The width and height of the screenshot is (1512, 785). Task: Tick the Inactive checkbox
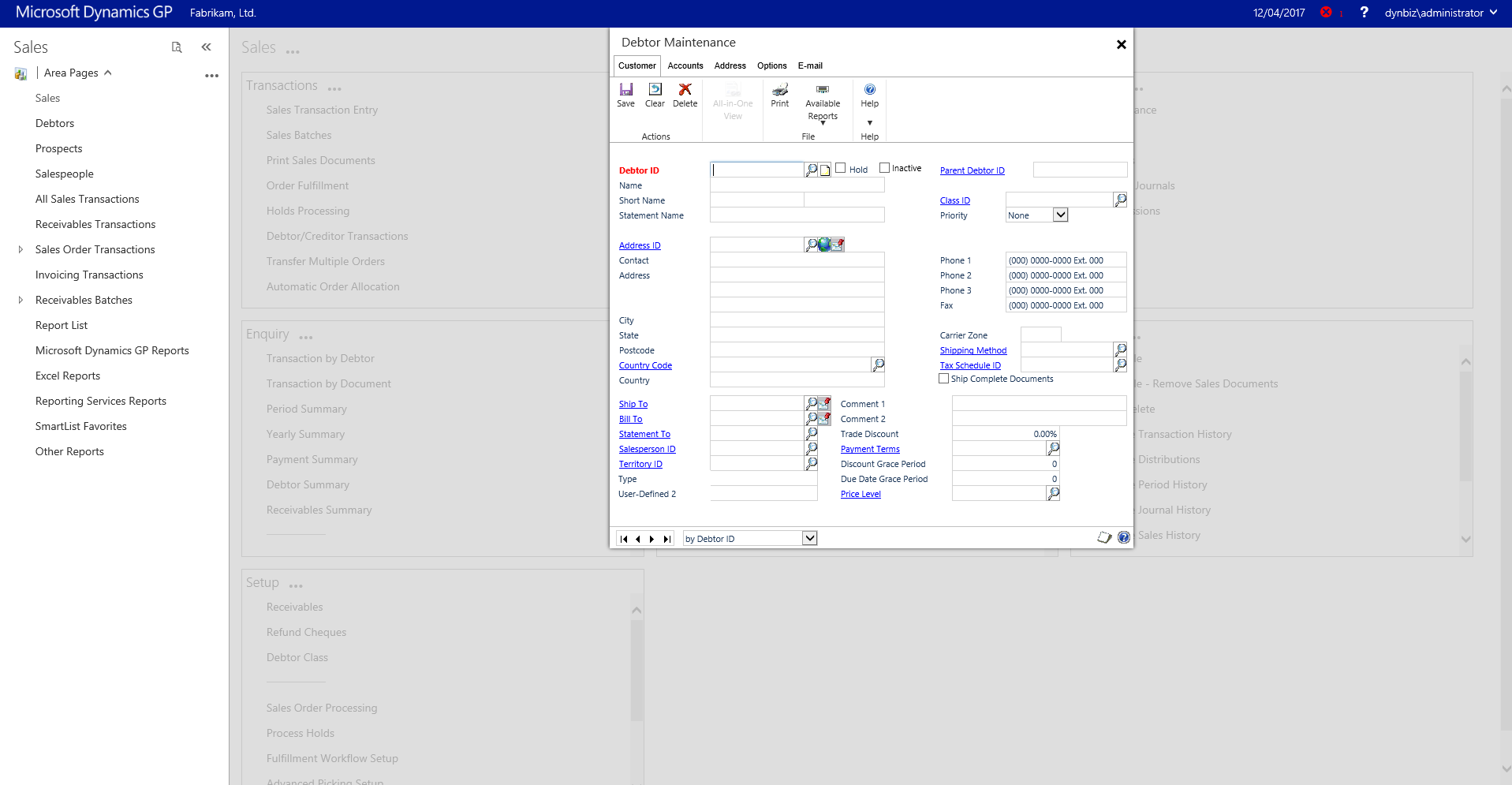point(884,168)
